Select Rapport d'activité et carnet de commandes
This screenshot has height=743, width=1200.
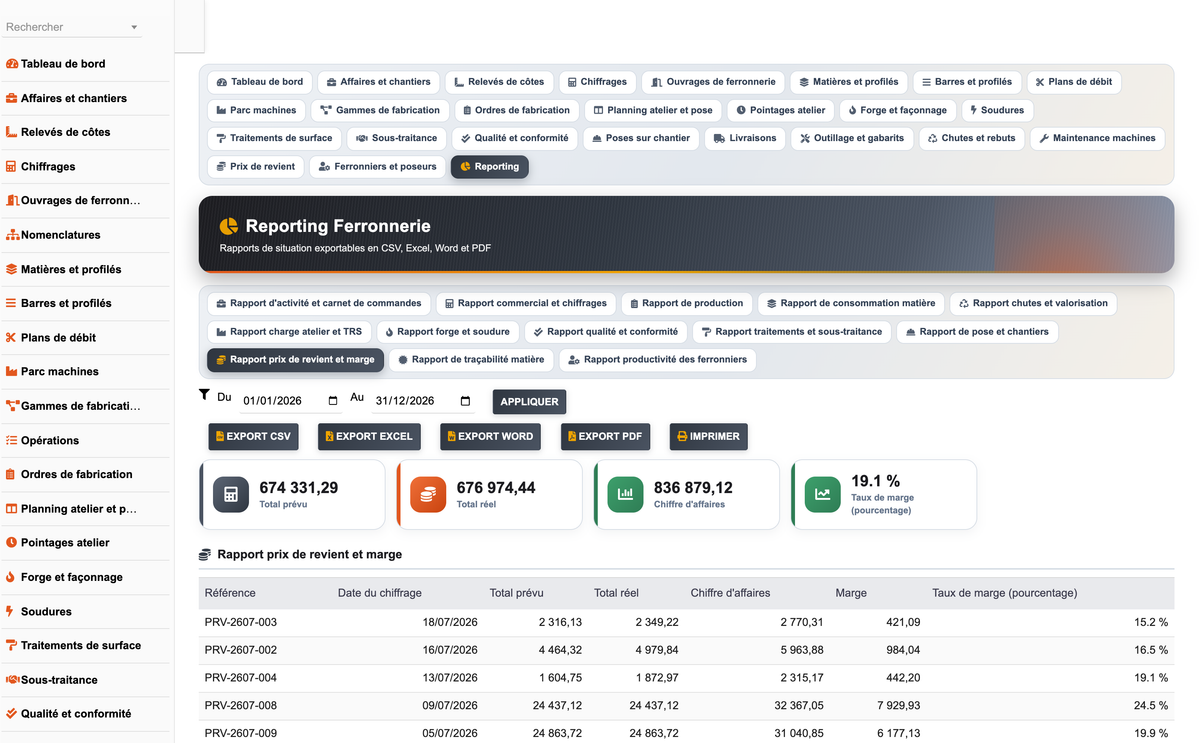pos(319,303)
